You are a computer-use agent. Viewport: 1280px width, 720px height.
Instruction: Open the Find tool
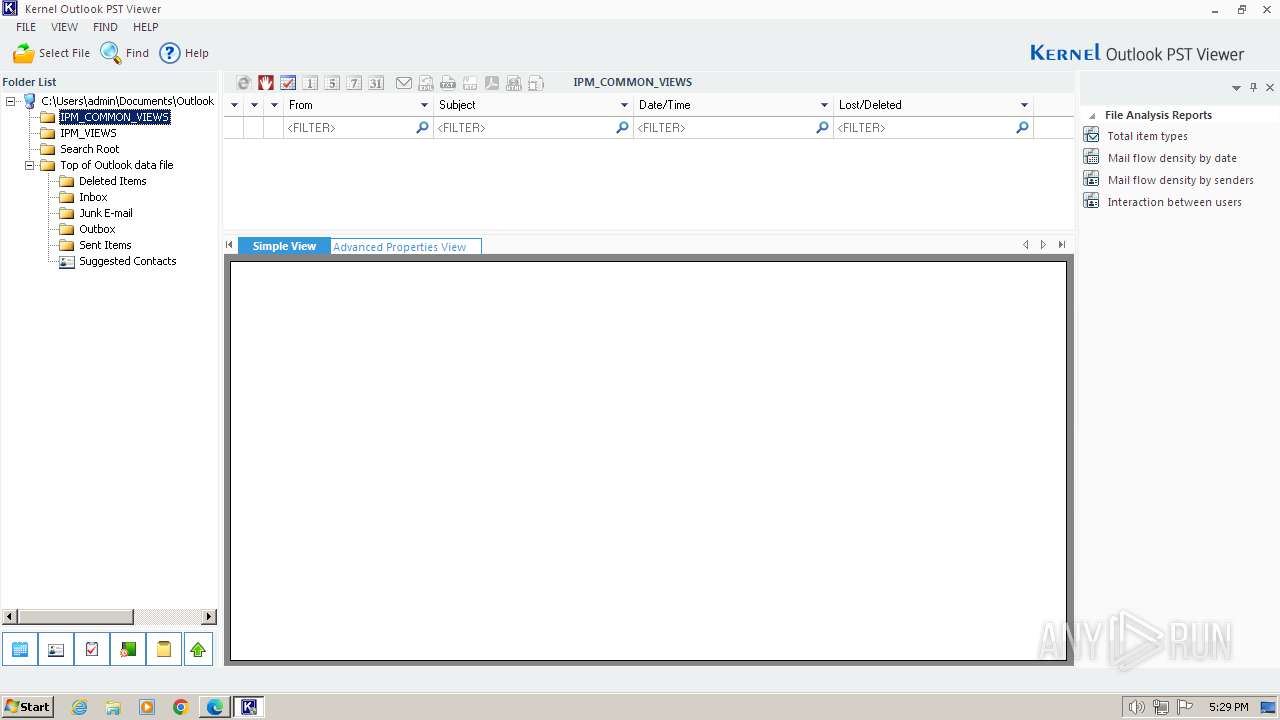pos(125,53)
